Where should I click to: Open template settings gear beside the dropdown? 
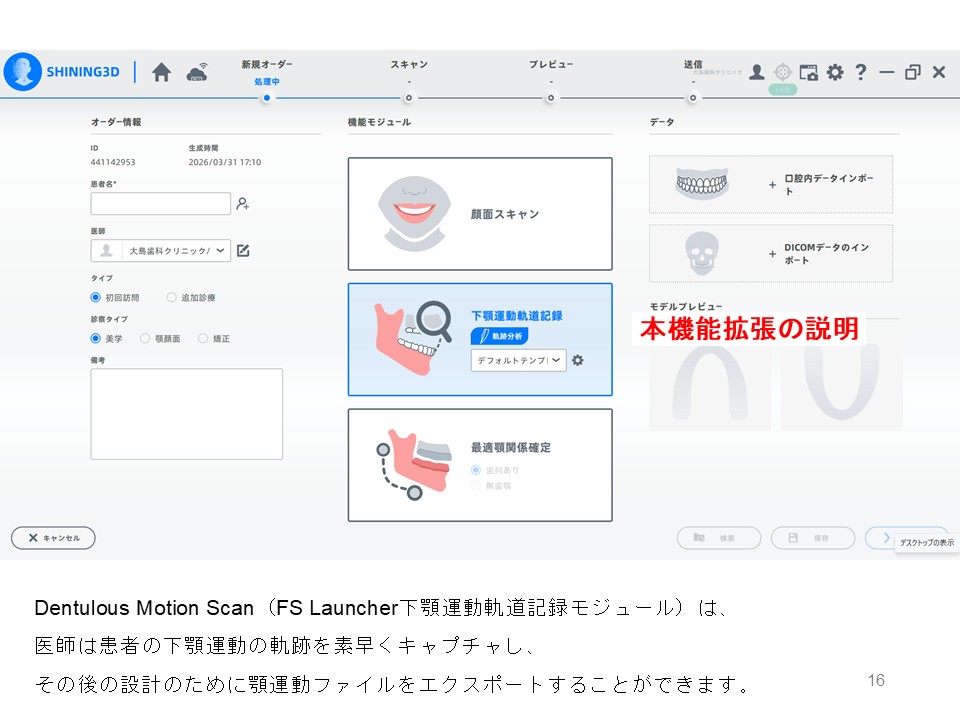[577, 360]
